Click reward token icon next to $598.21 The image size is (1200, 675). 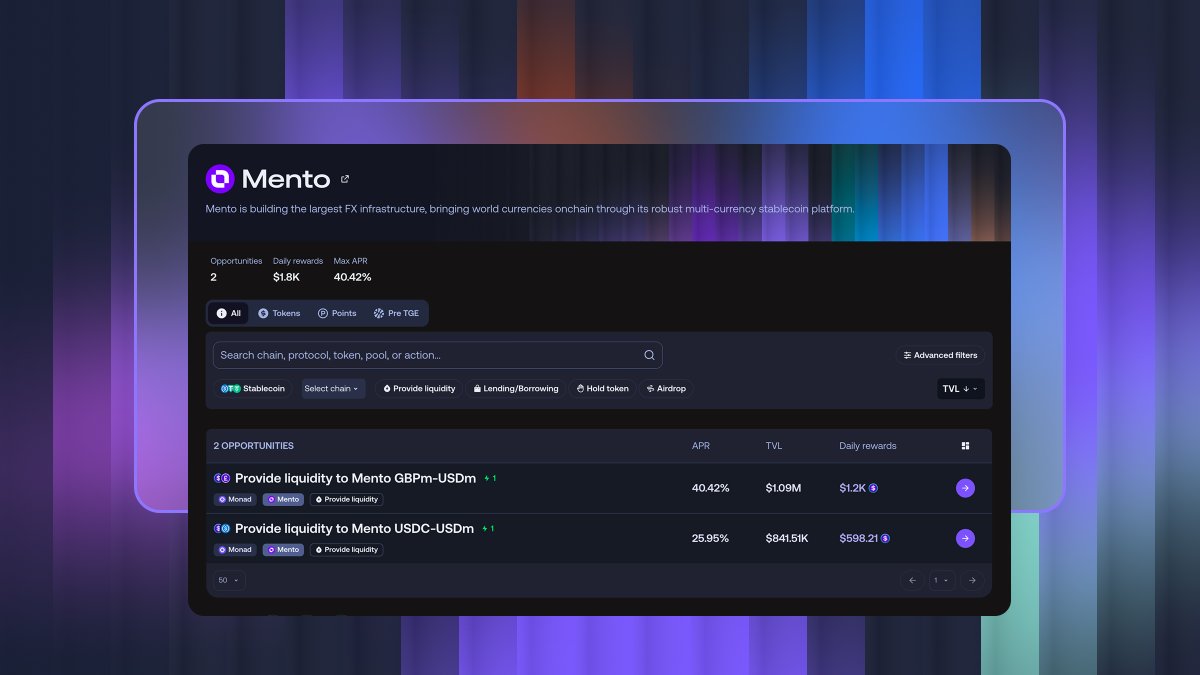tap(885, 538)
